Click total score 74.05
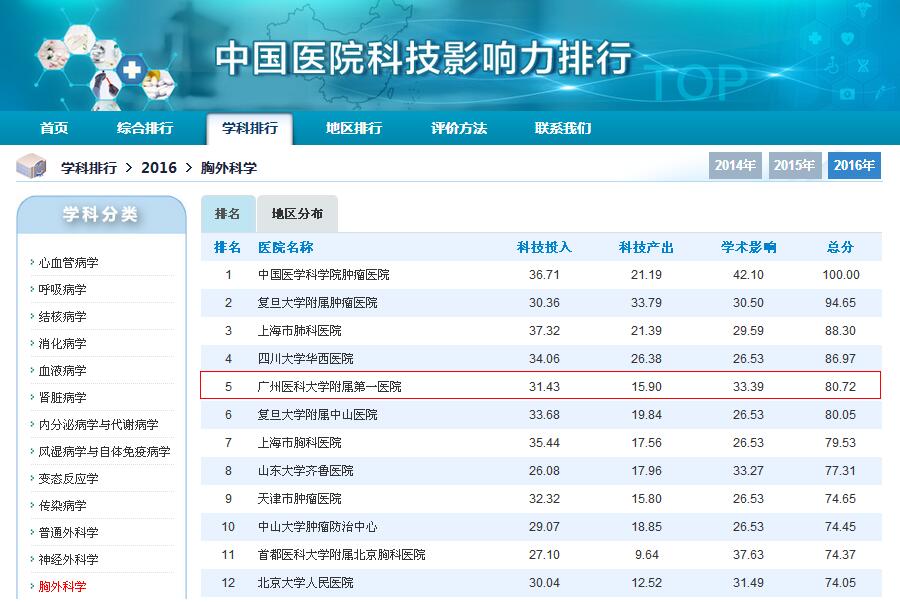900x602 pixels. (x=840, y=583)
